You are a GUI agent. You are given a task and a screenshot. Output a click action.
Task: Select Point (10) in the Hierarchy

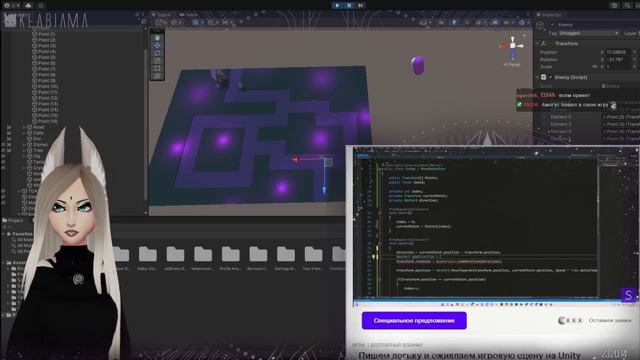click(x=45, y=87)
